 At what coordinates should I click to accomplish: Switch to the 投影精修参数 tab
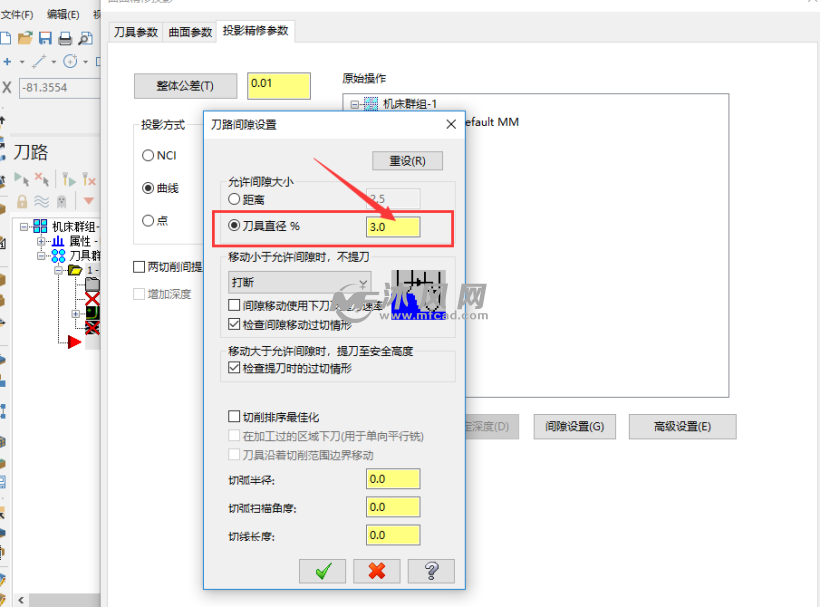pos(255,31)
